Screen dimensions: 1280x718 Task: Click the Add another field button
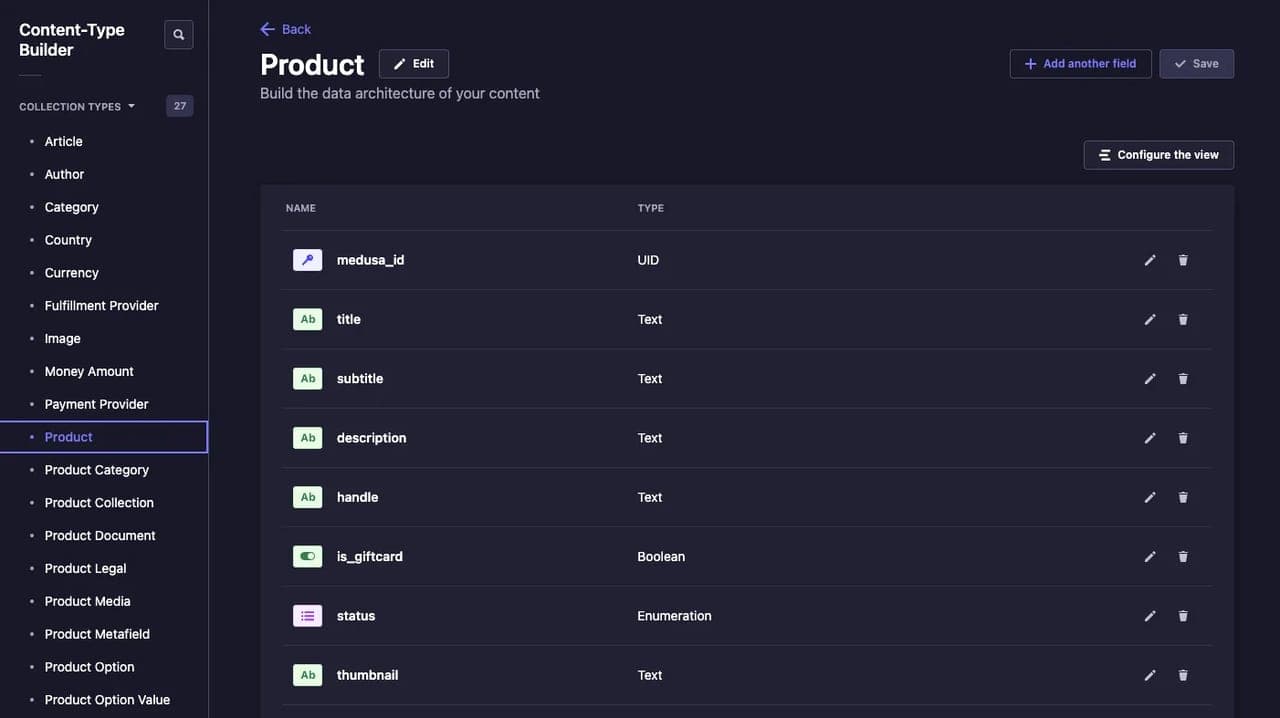coord(1080,64)
